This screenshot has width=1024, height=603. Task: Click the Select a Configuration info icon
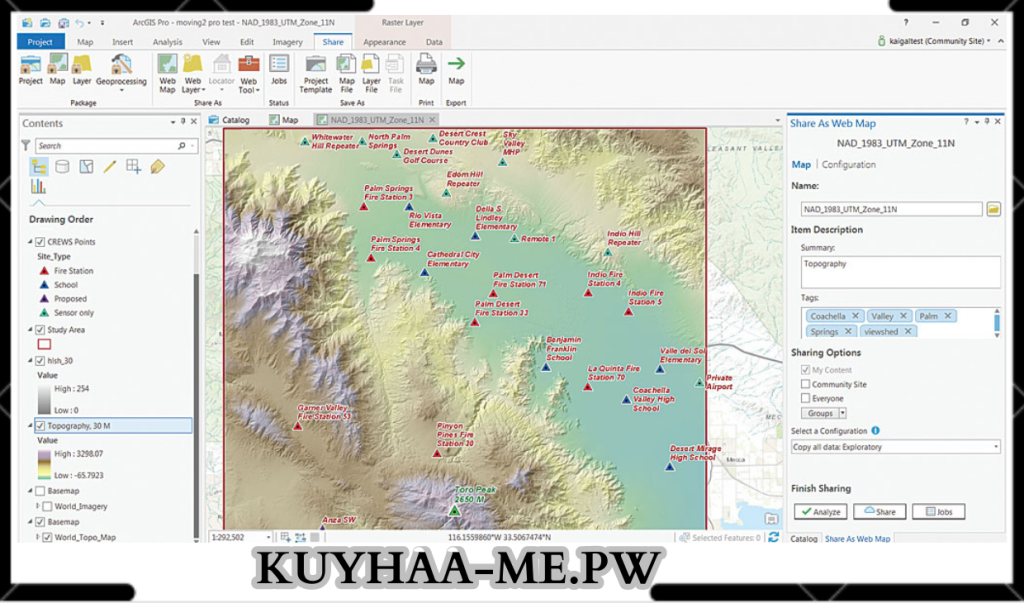tap(875, 431)
